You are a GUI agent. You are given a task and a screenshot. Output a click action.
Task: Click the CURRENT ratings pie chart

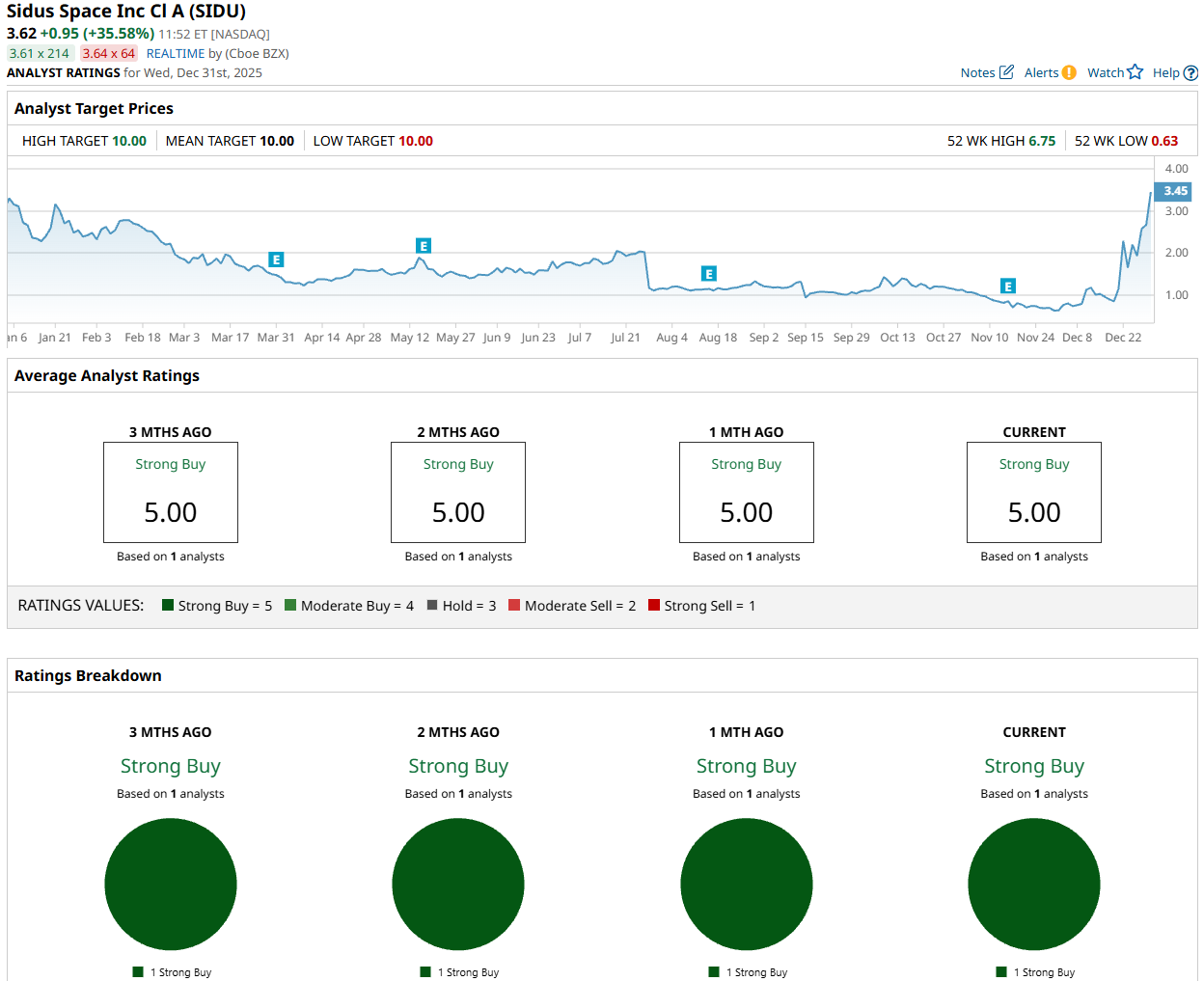pos(1034,885)
